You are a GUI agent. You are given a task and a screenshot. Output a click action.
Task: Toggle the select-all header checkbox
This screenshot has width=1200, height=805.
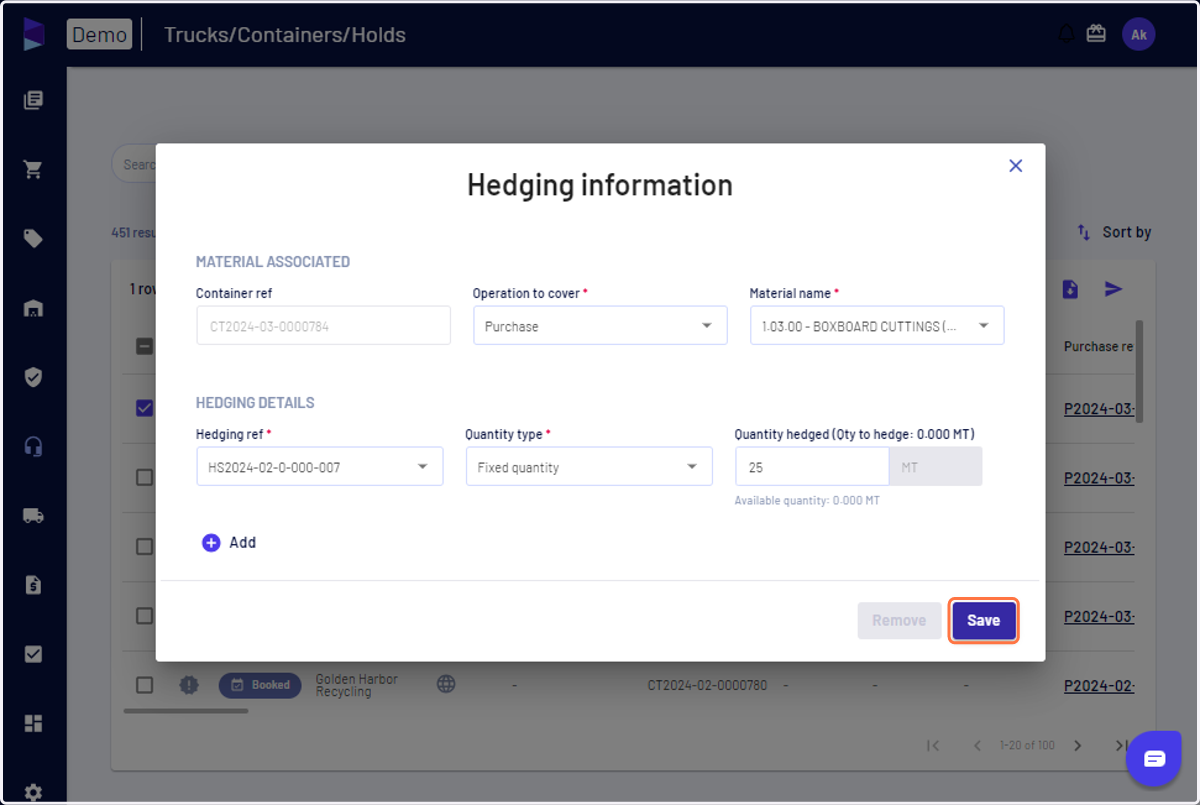pyautogui.click(x=145, y=346)
